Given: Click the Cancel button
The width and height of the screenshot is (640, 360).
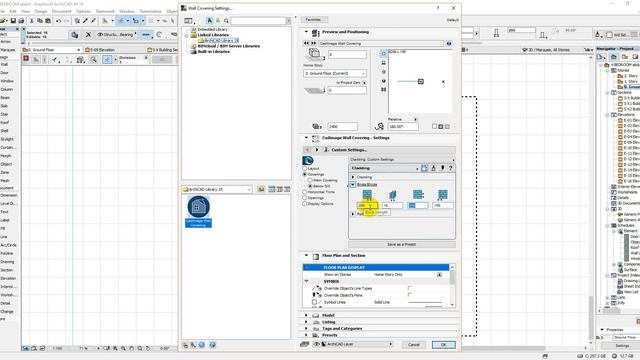Looking at the screenshot, I should coord(413,344).
